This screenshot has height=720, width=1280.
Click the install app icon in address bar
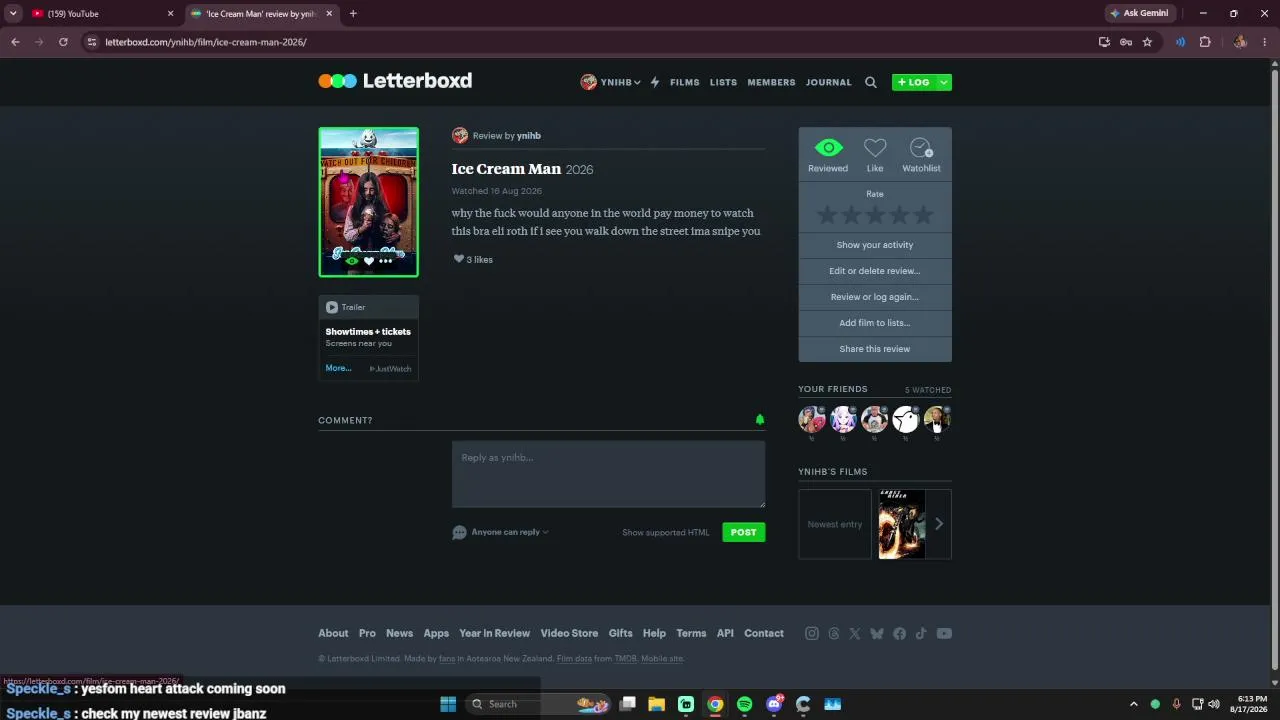pos(1104,42)
